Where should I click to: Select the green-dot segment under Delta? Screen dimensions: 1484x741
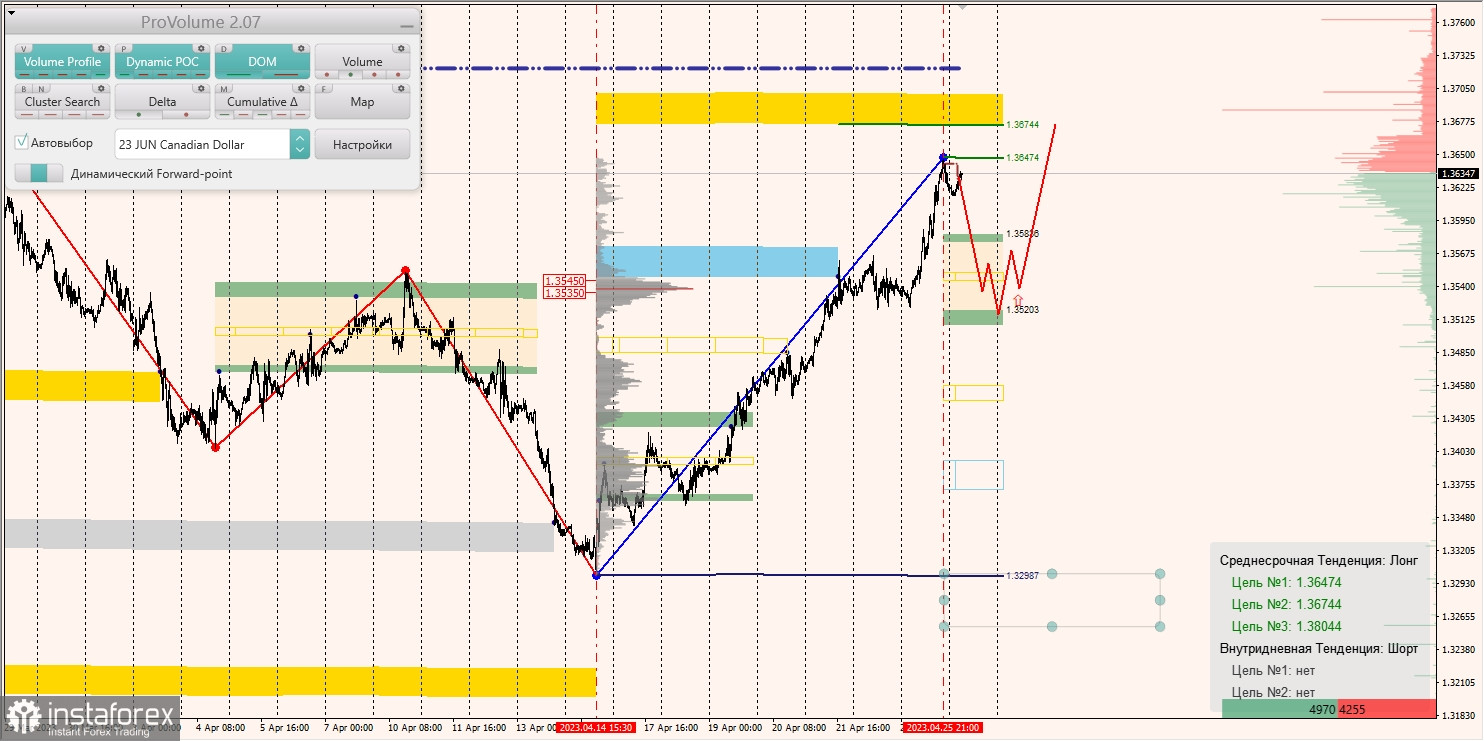(138, 115)
